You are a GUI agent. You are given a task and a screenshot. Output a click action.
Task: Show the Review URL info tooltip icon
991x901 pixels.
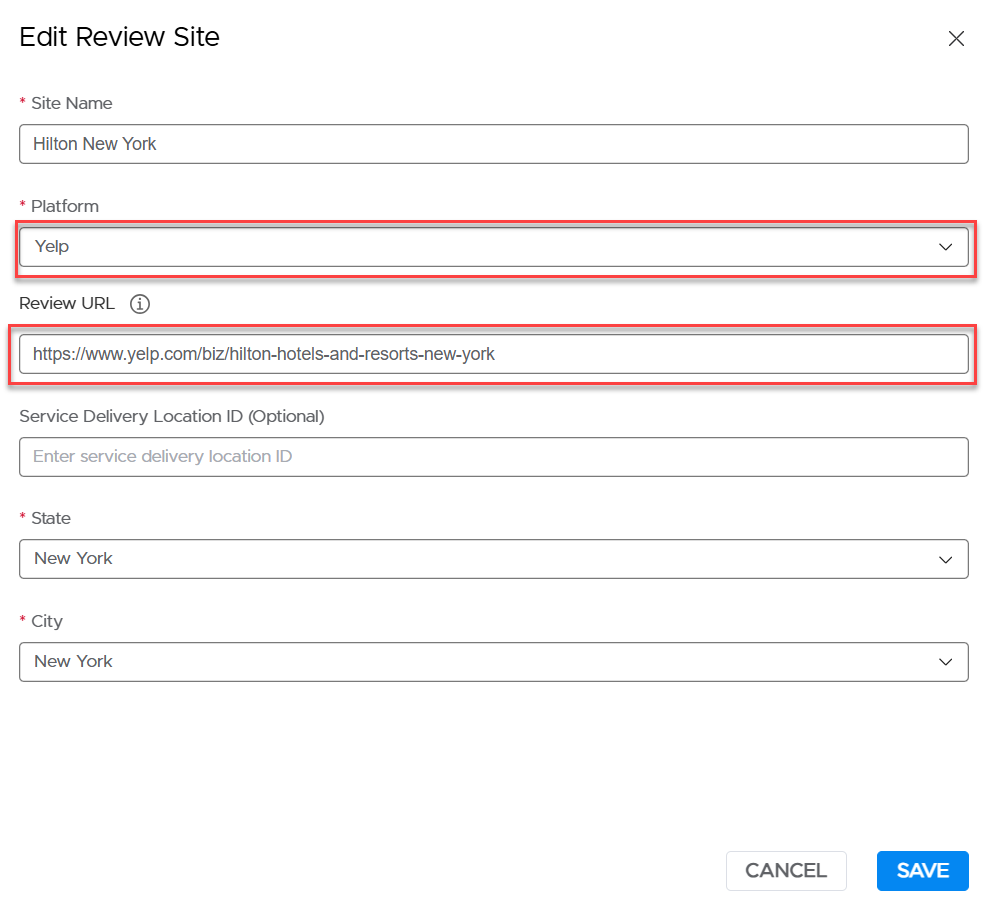point(140,304)
